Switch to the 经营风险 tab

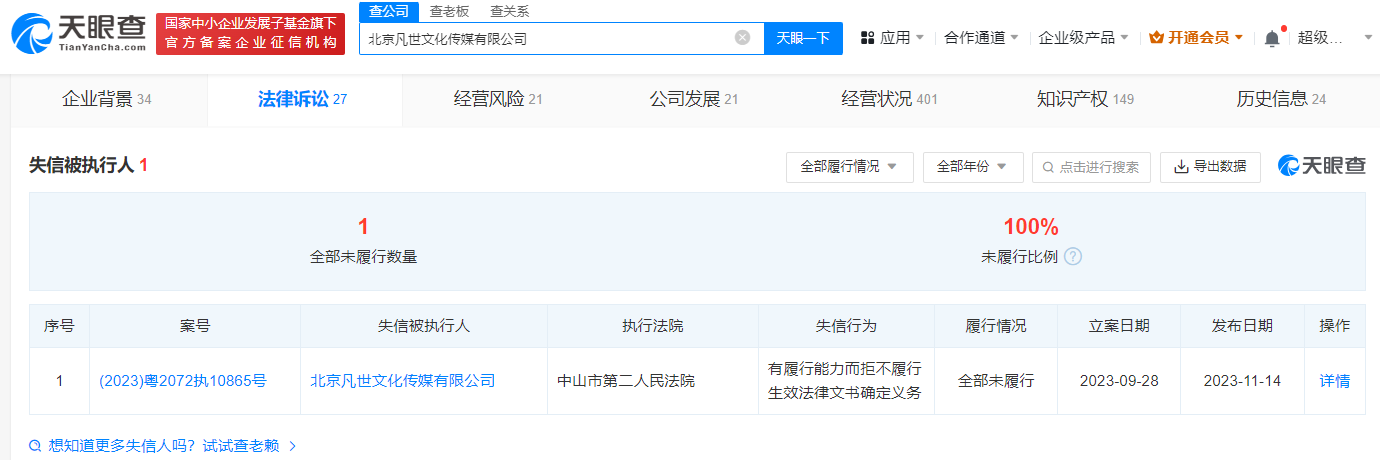coord(498,99)
